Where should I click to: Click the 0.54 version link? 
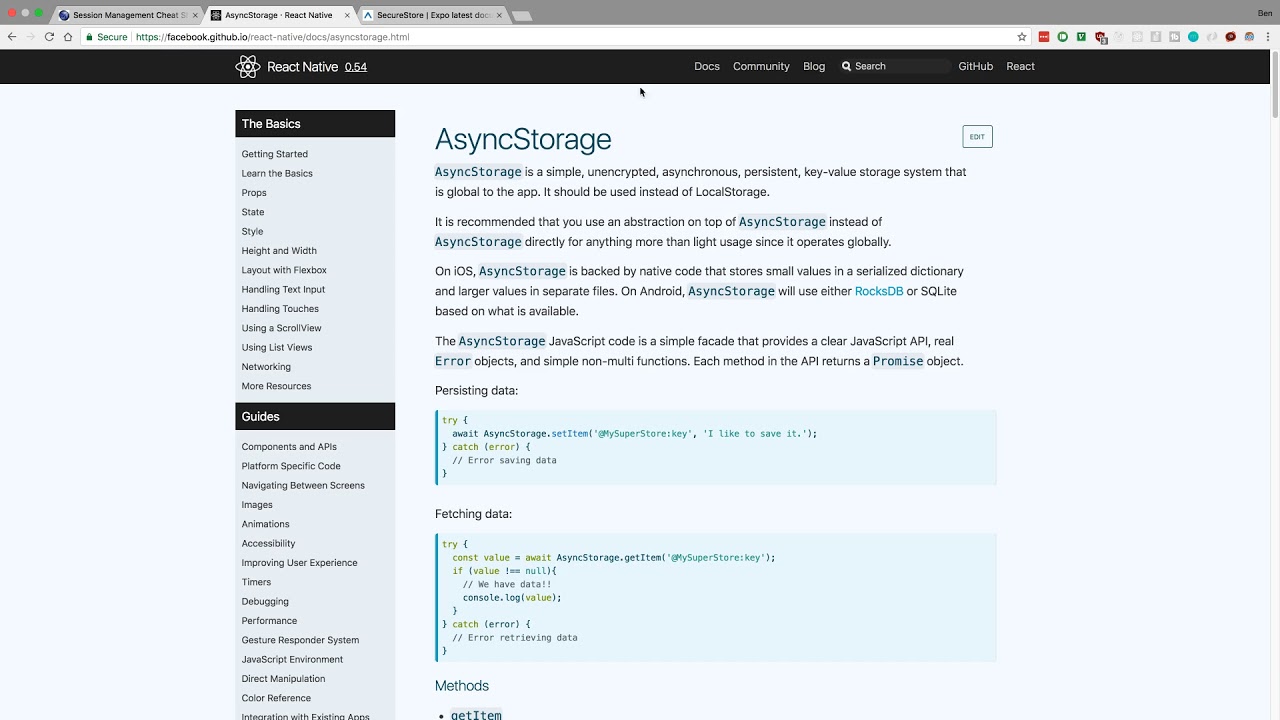pyautogui.click(x=356, y=67)
